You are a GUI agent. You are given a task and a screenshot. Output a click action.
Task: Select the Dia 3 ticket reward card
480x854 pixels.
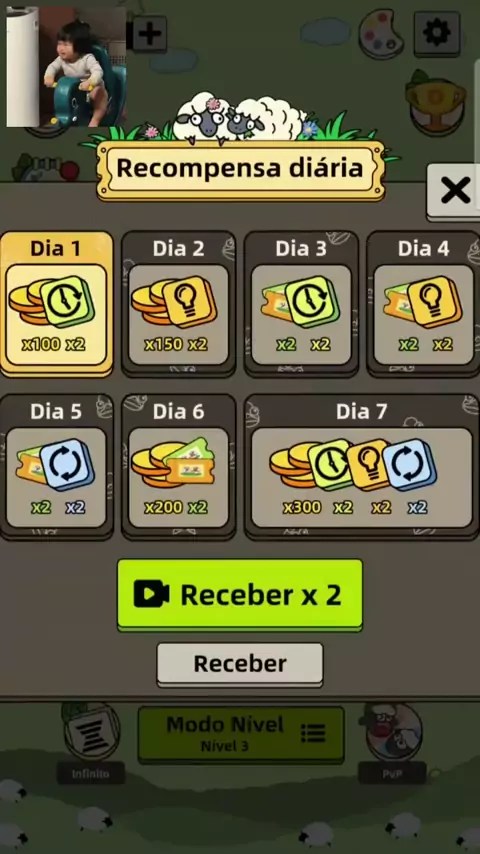301,304
